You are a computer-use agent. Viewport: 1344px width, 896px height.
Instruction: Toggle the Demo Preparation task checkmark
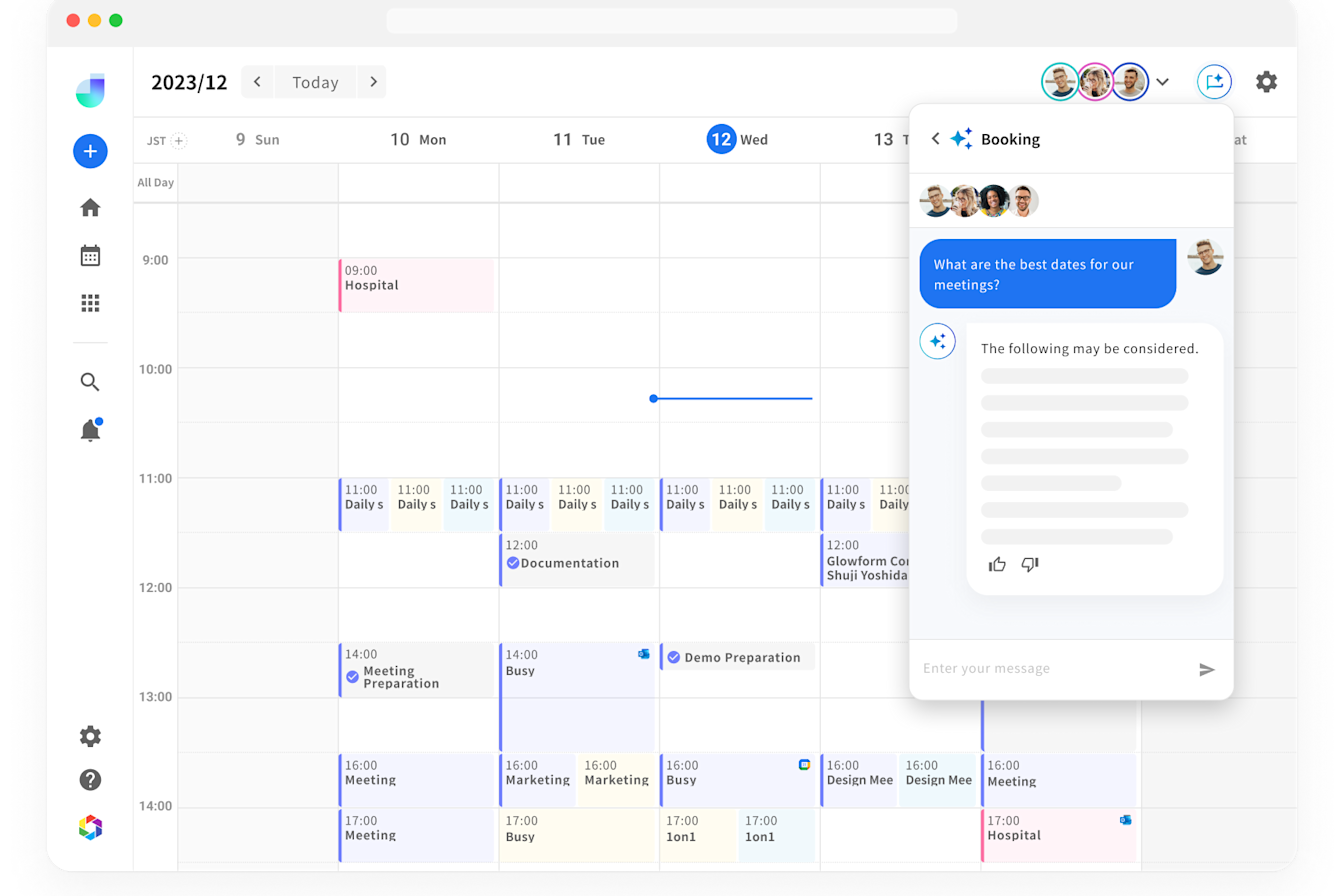pos(674,657)
